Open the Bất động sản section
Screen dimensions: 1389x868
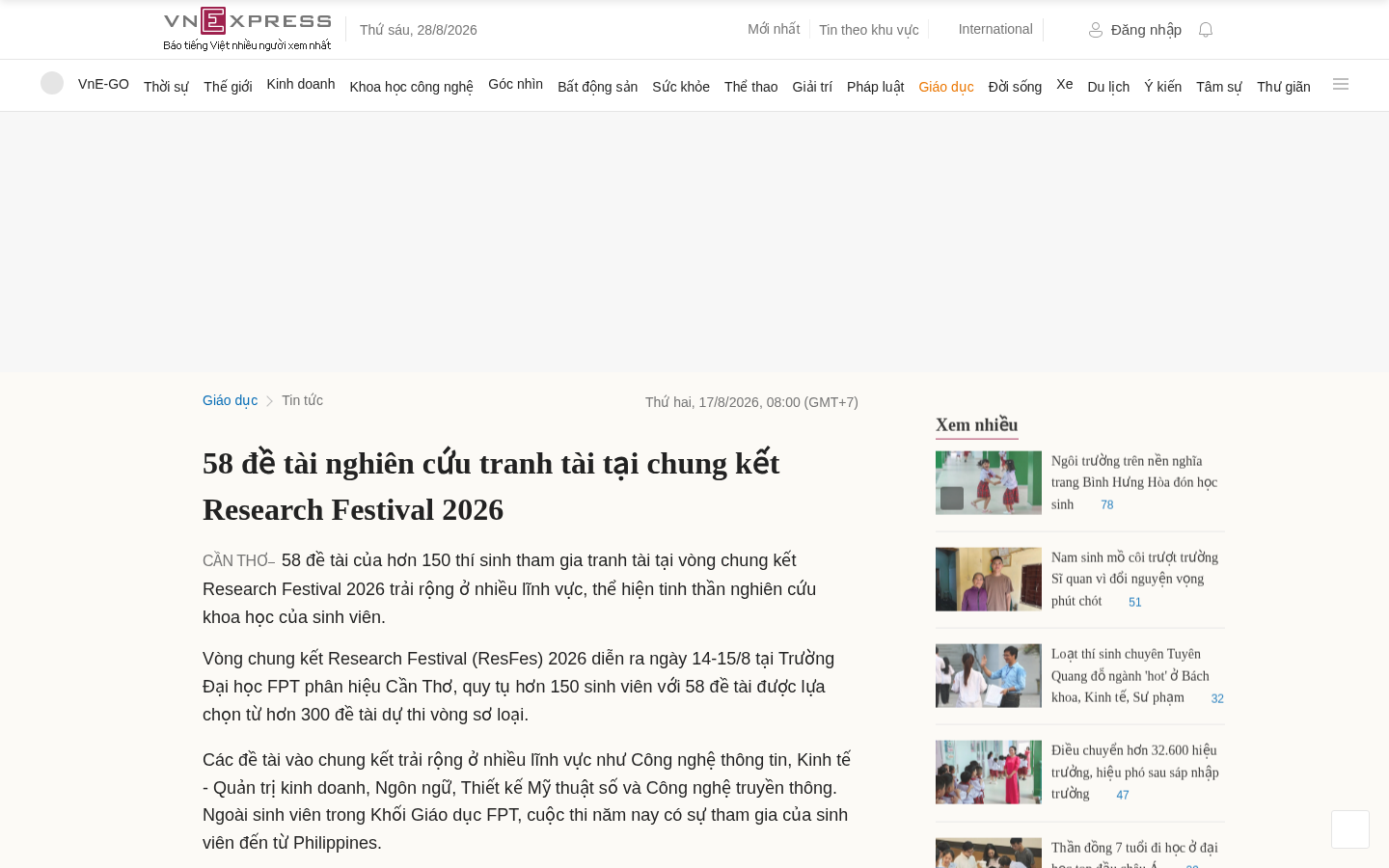[x=597, y=87]
